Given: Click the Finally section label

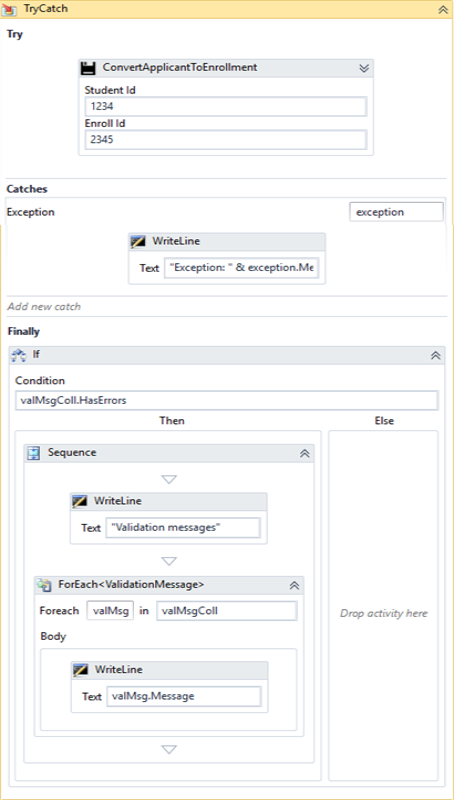Looking at the screenshot, I should [x=23, y=332].
